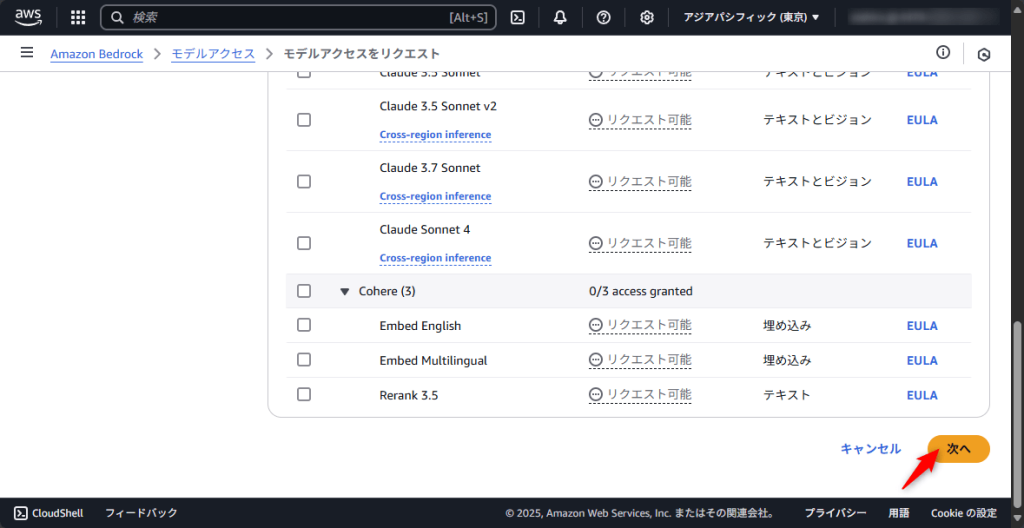Open プライバシー footer link
Image resolution: width=1024 pixels, height=528 pixels.
pyautogui.click(x=835, y=513)
